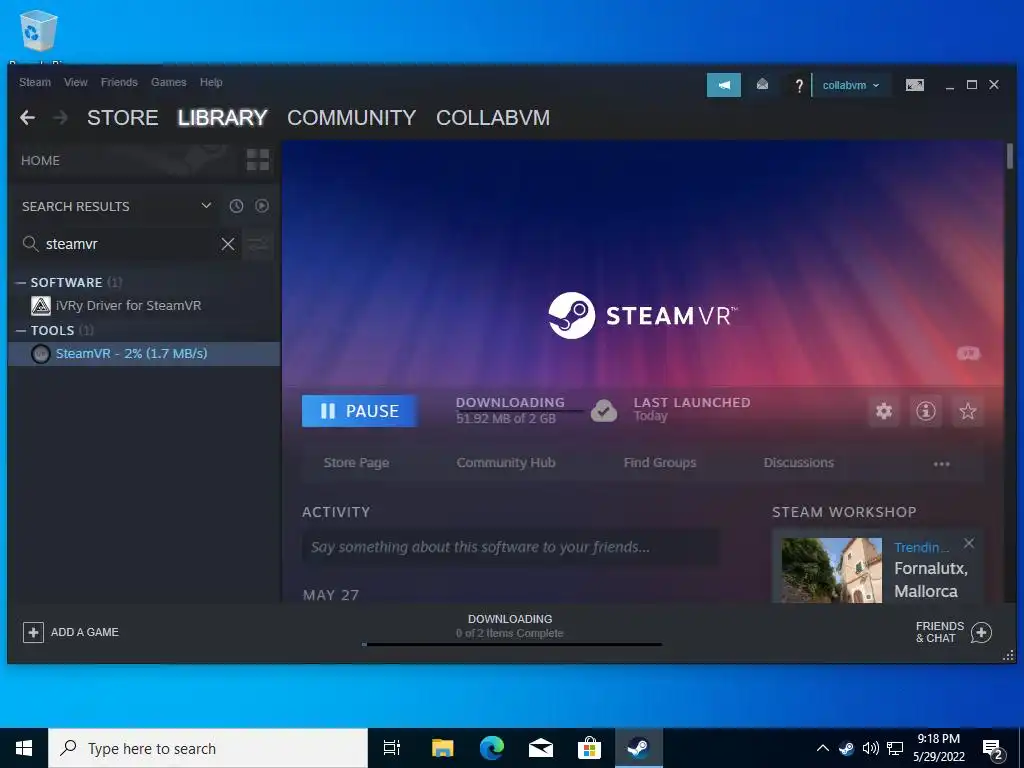Go to library HOME
Viewport: 1024px width, 768px height.
40,161
